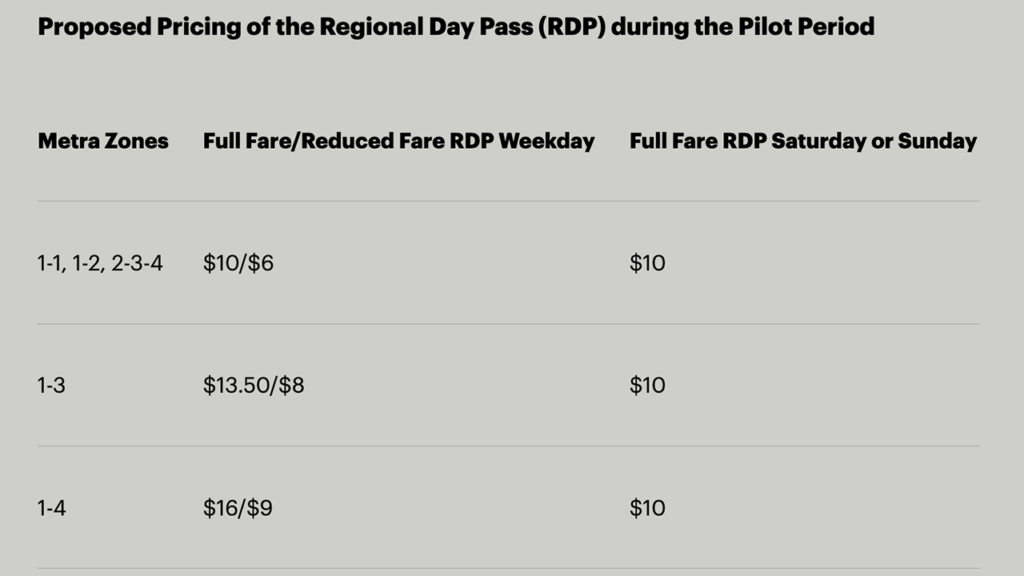This screenshot has height=576, width=1024.
Task: Click the divider line between the 1-3 and 1-4 rows
Action: coord(508,446)
